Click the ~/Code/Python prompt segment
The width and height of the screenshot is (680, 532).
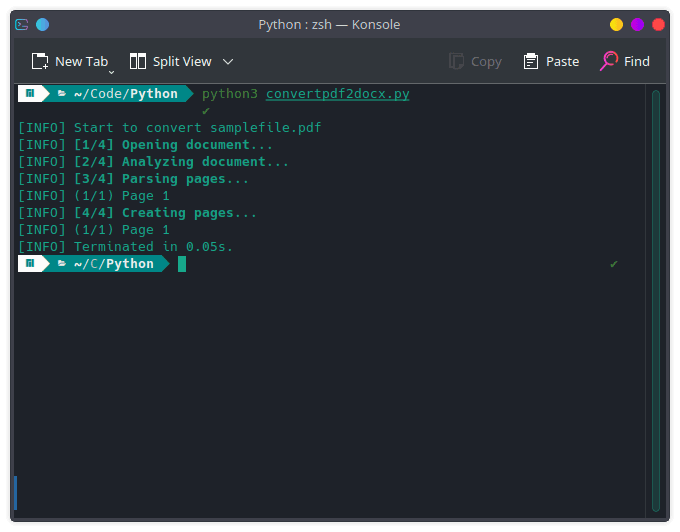(x=126, y=94)
